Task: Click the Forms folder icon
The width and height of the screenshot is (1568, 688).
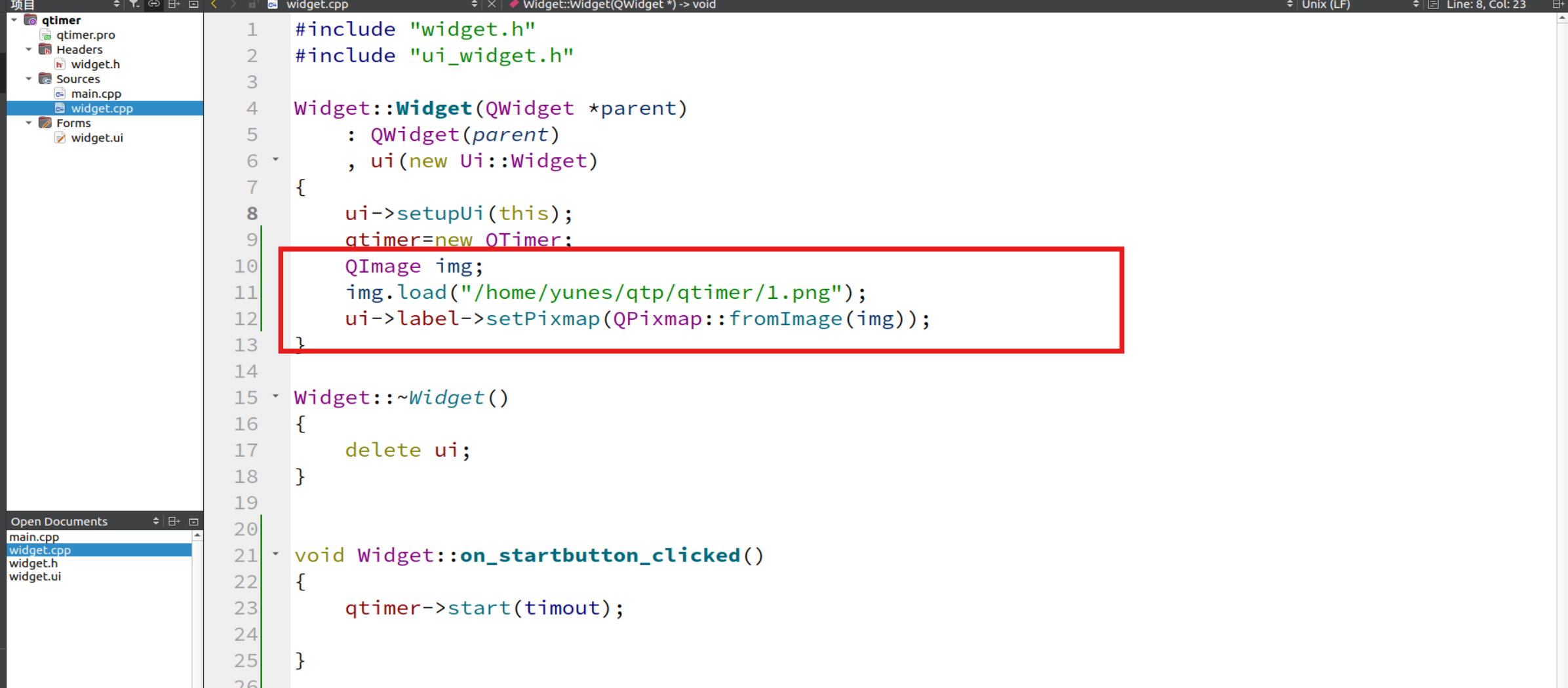Action: (45, 123)
